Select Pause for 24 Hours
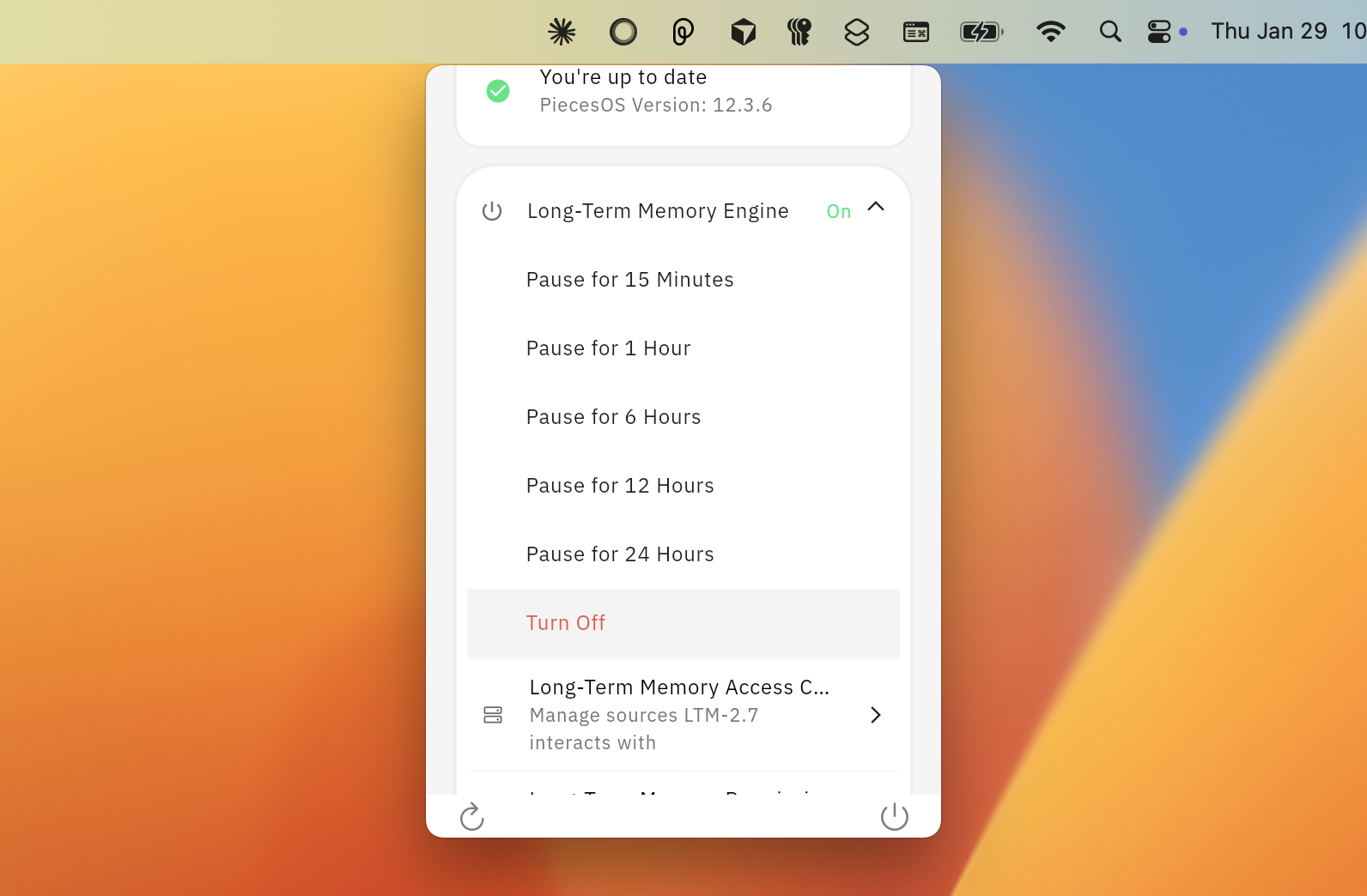The height and width of the screenshot is (896, 1367). (683, 554)
